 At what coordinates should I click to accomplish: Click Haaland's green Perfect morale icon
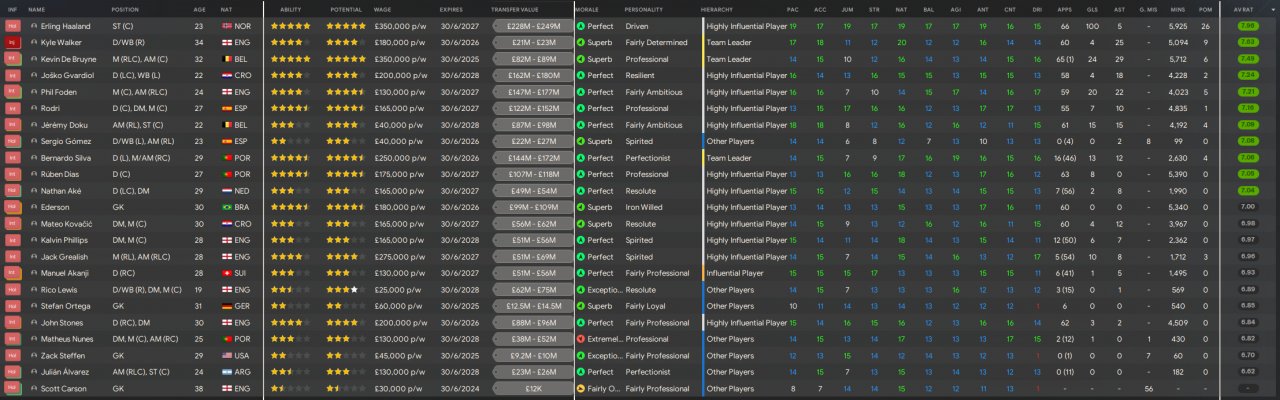coord(581,26)
